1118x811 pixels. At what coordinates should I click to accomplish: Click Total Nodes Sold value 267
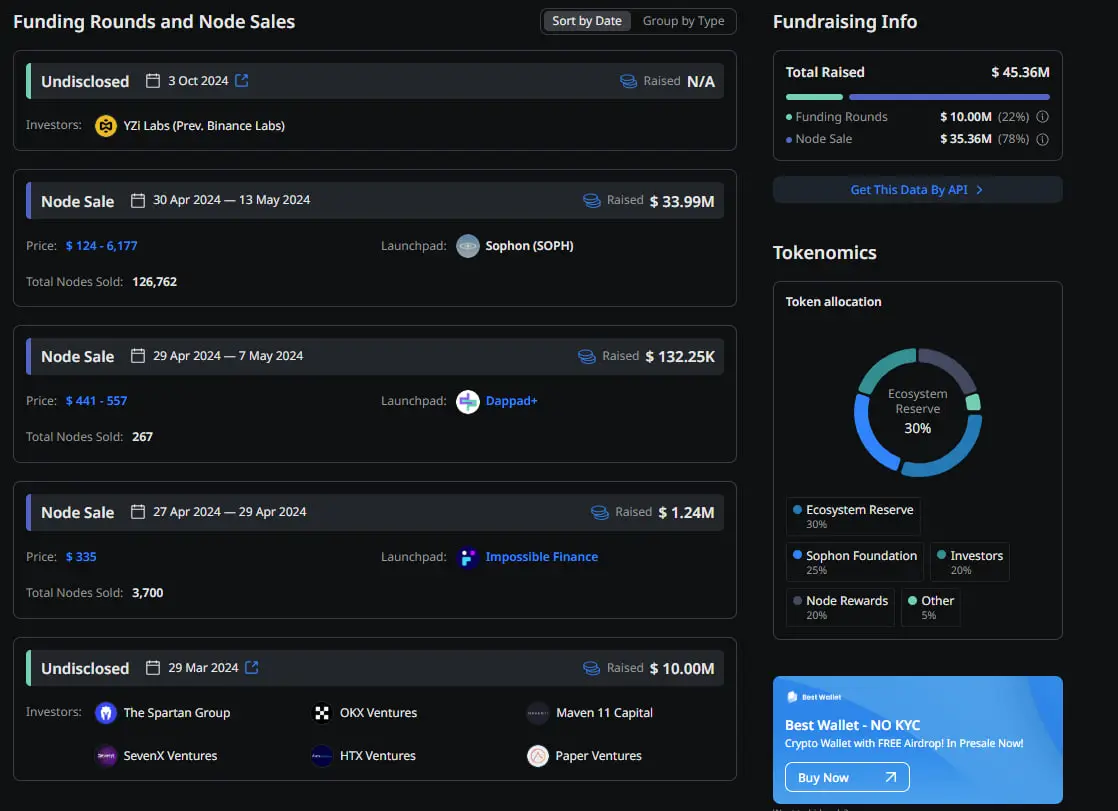pos(143,437)
